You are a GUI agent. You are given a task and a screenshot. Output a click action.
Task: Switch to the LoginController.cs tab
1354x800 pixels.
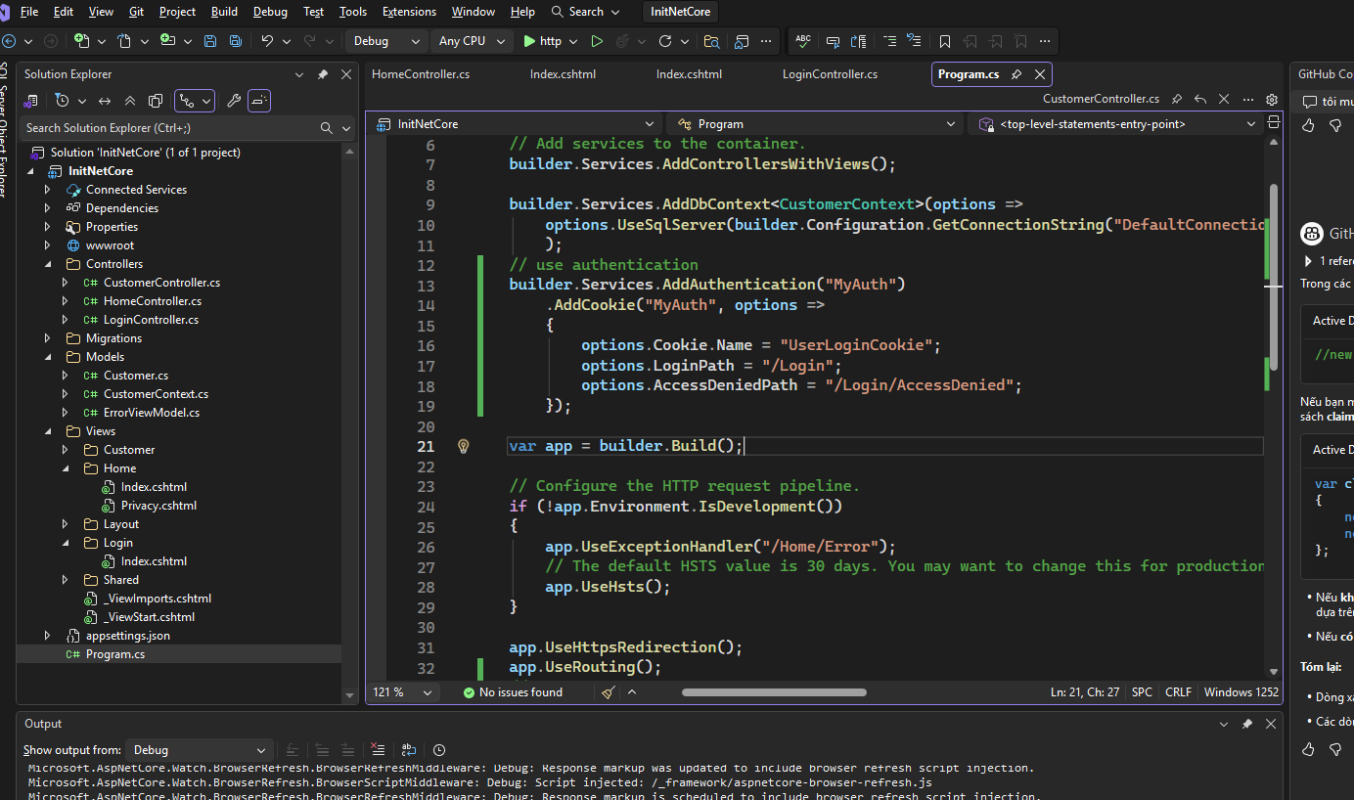(x=829, y=74)
